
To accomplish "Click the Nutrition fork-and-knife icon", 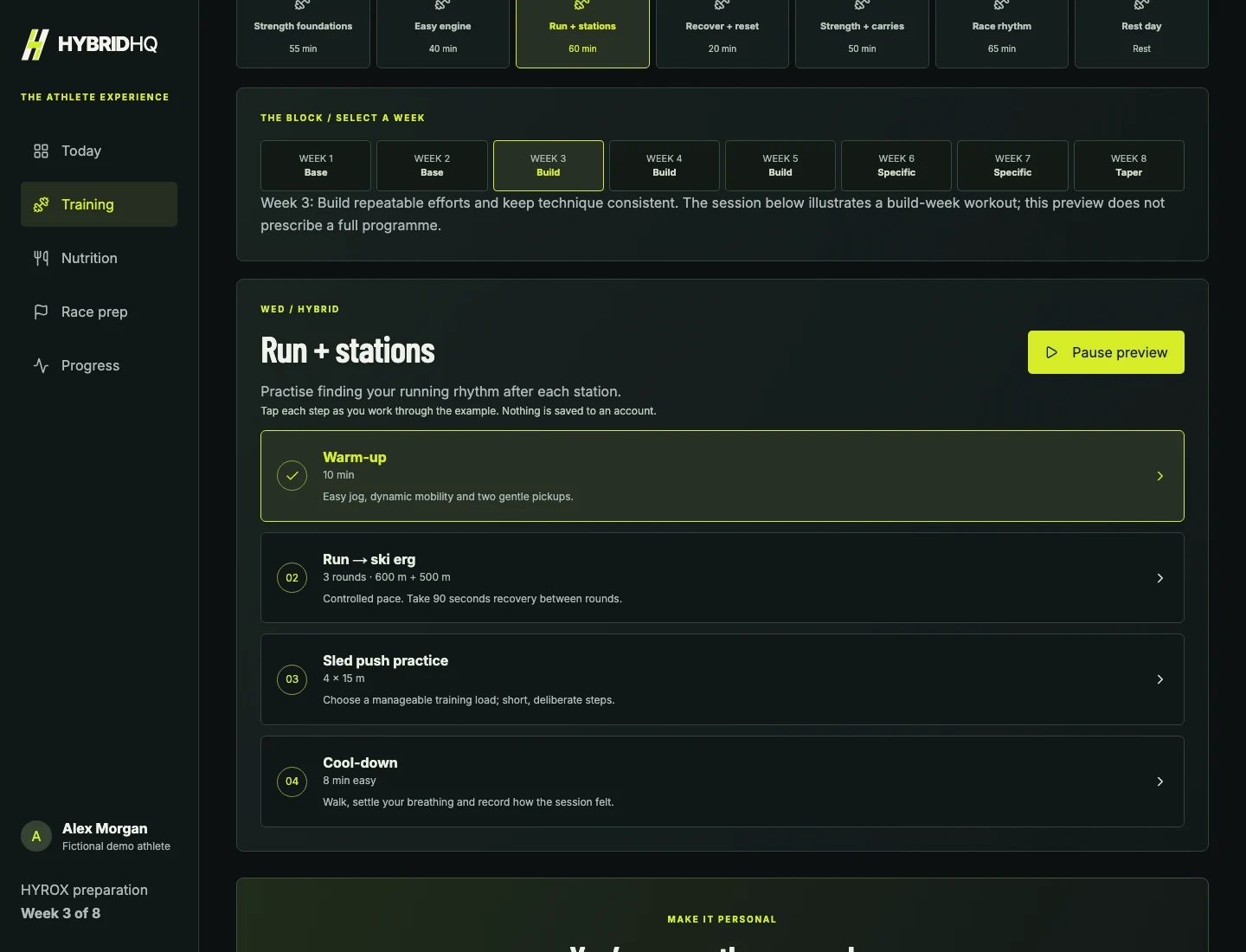I will [x=41, y=258].
